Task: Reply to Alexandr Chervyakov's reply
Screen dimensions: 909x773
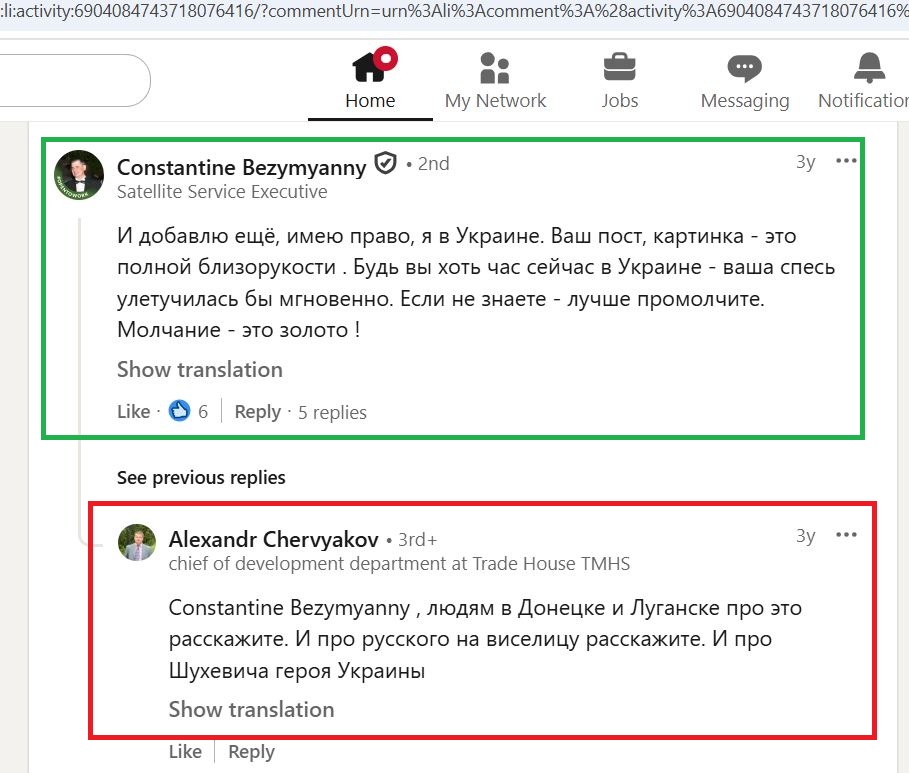Action: [x=251, y=752]
